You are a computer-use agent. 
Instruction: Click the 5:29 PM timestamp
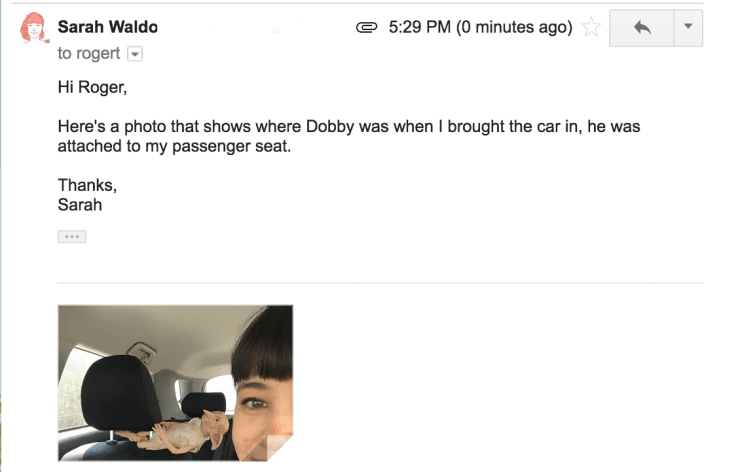point(418,28)
